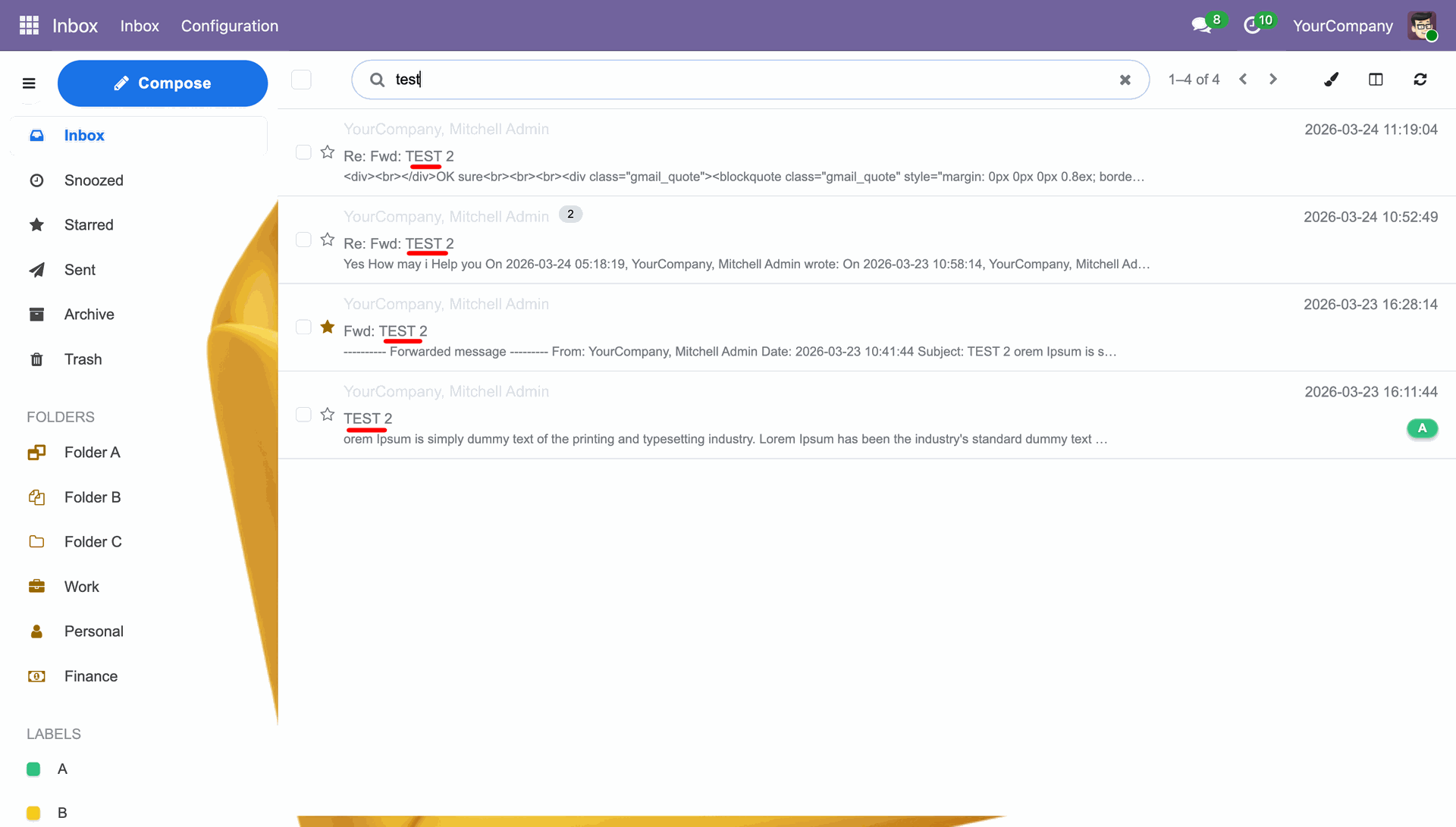Open message 'Yes How may i Help you'

pyautogui.click(x=867, y=240)
